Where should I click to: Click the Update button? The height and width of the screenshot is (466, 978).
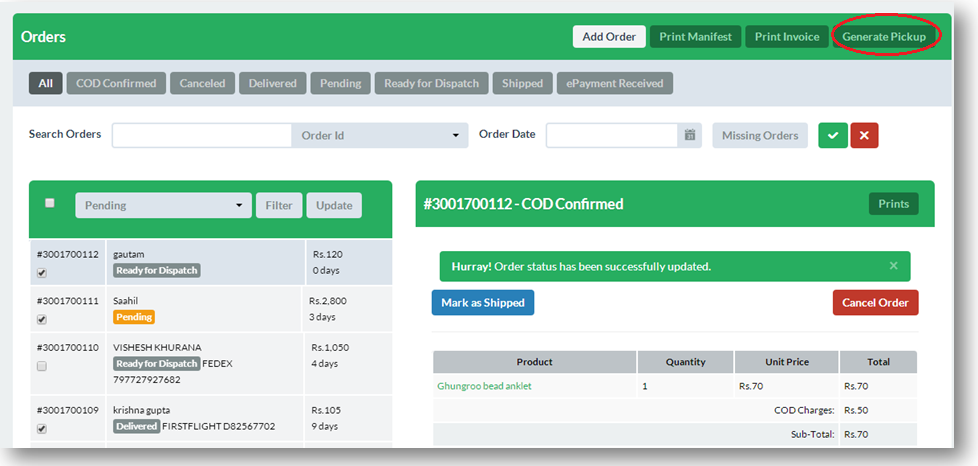(334, 205)
